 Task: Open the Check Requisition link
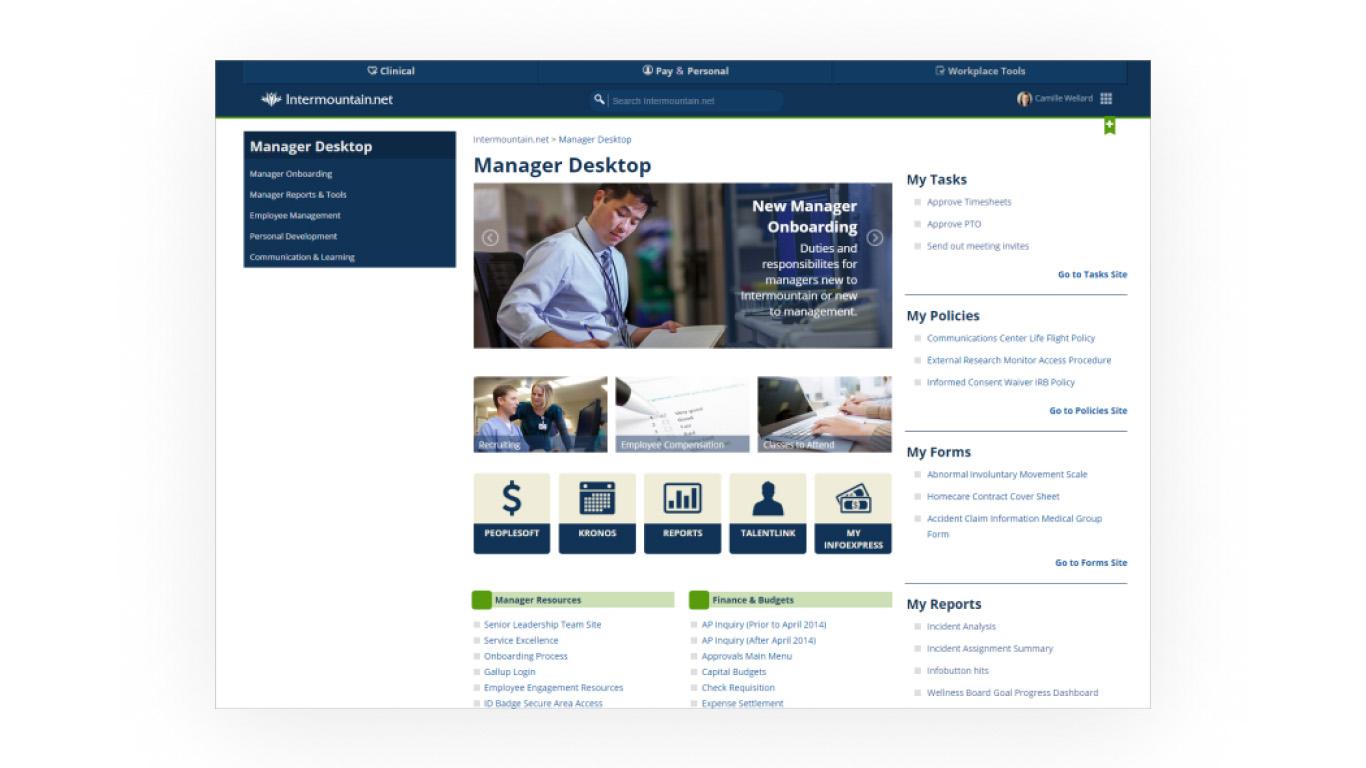pos(738,688)
